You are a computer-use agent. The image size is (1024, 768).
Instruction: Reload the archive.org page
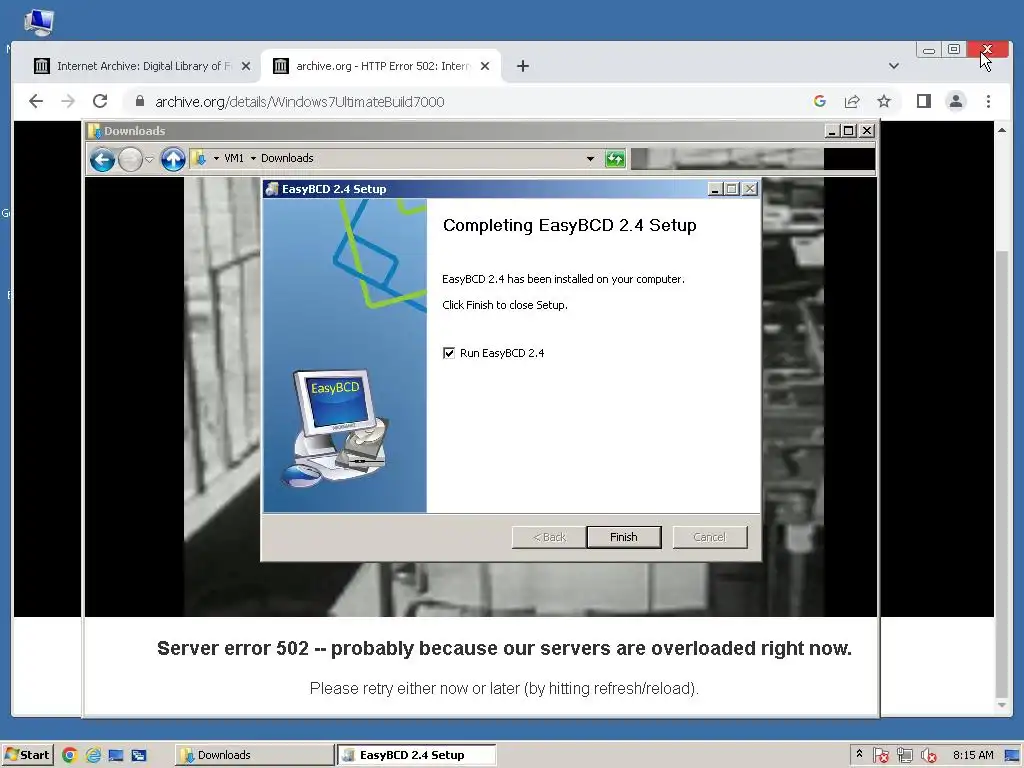pyautogui.click(x=100, y=101)
